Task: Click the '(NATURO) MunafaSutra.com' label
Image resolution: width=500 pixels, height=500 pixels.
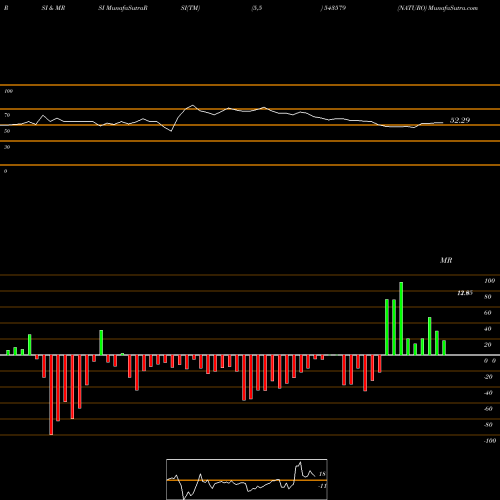Action: click(x=438, y=8)
